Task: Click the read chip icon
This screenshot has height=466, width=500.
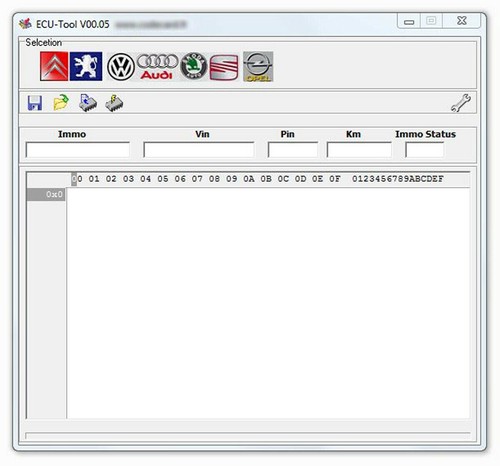Action: coord(88,103)
